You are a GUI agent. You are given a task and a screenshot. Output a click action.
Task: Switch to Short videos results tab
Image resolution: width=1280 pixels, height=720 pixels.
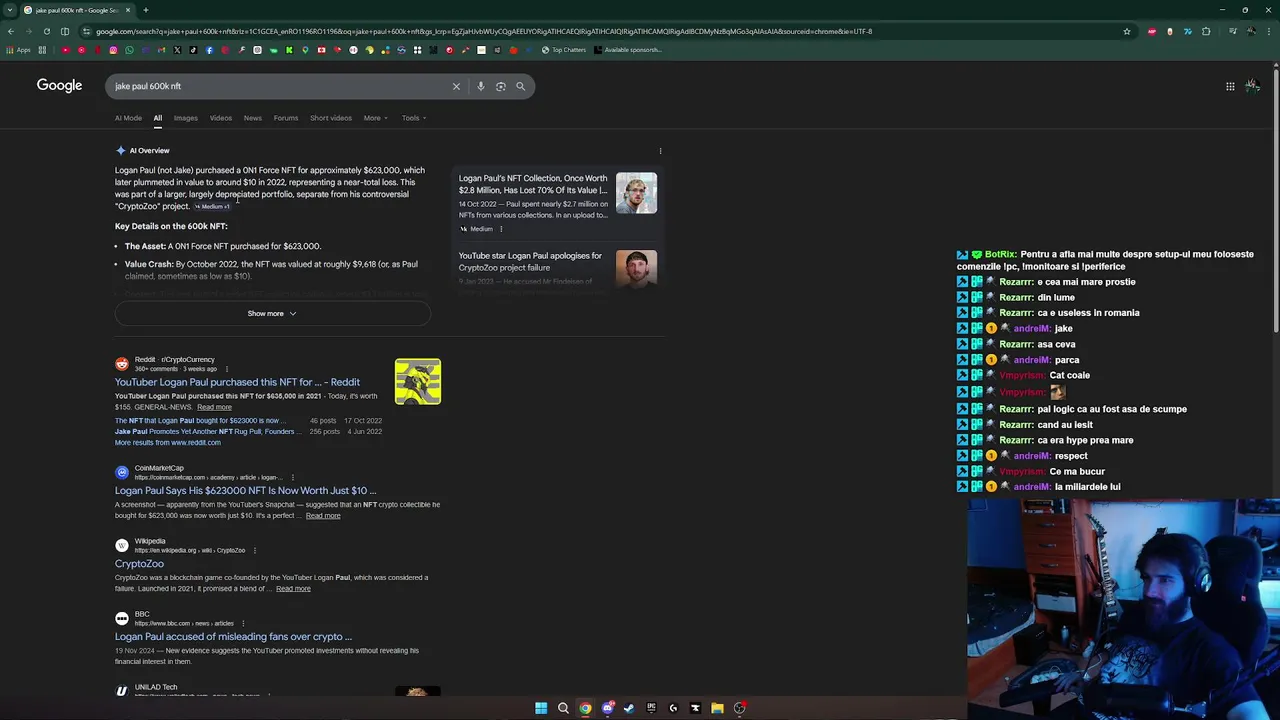[330, 118]
